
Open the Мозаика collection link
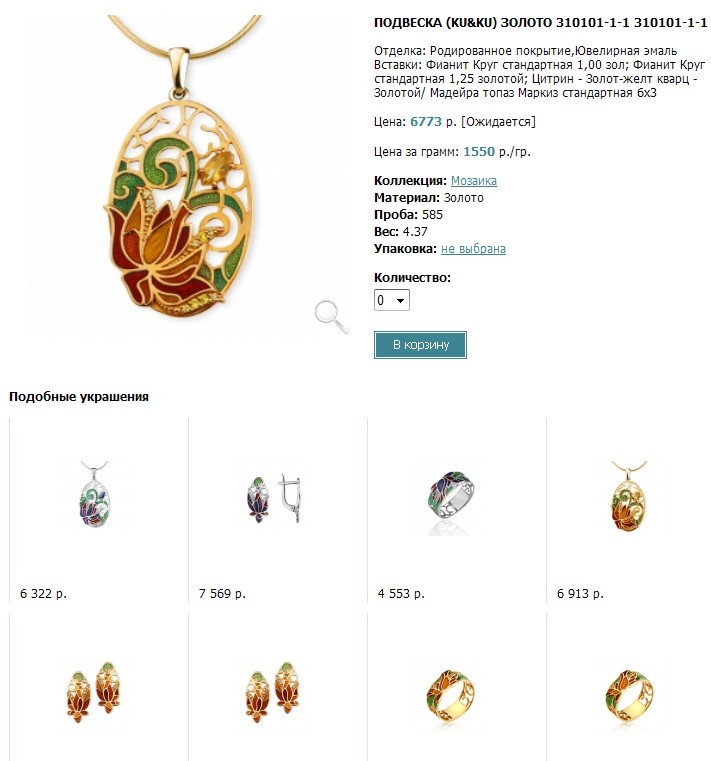(x=474, y=181)
